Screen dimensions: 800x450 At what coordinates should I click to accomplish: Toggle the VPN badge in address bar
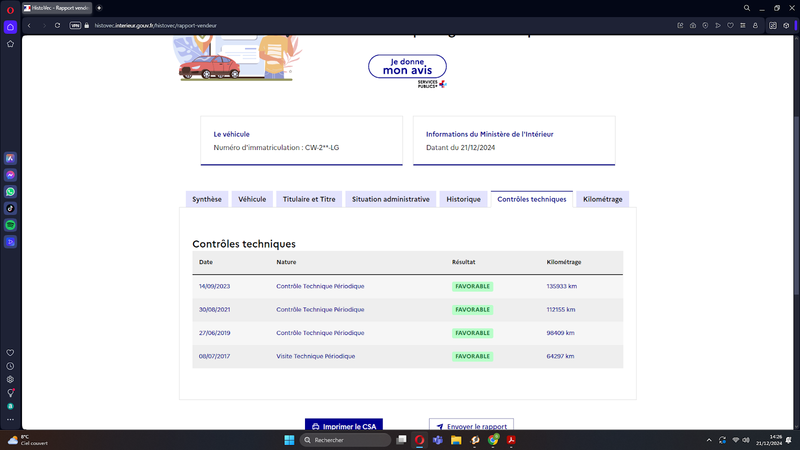[x=75, y=26]
